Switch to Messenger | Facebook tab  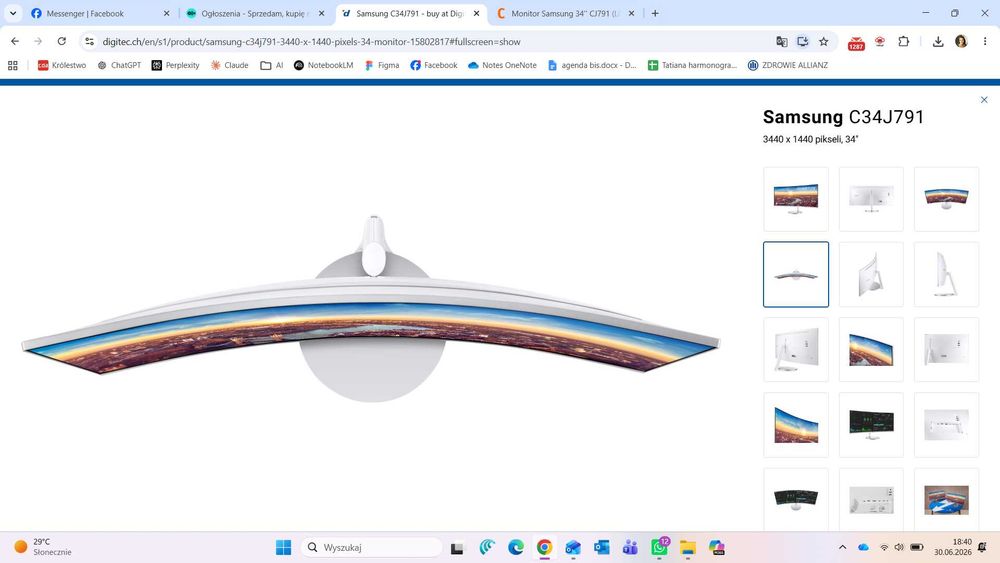[99, 13]
